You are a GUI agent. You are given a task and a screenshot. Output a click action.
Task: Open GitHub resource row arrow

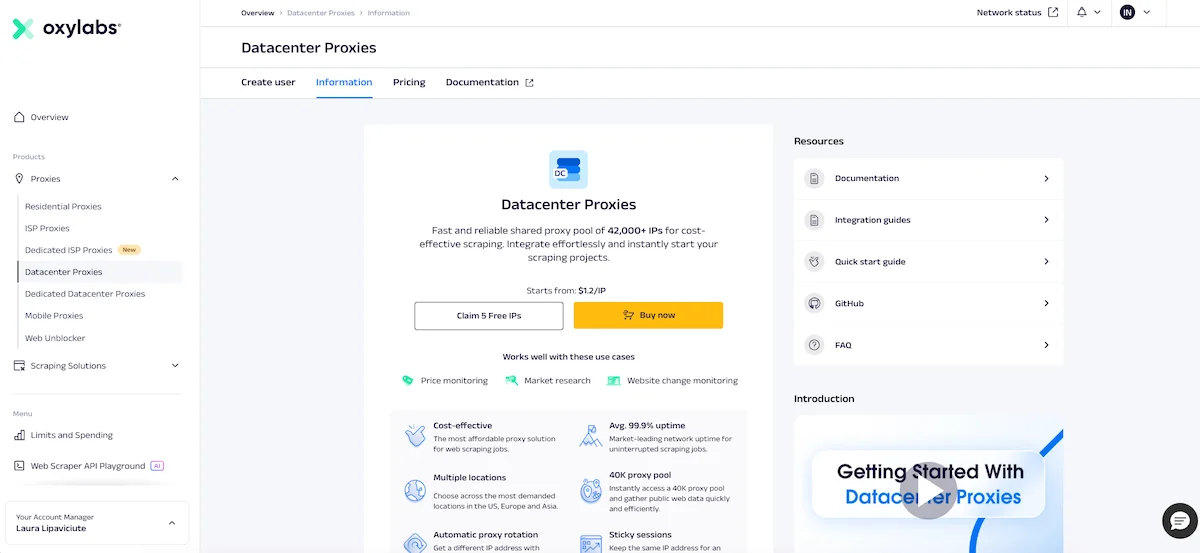(1046, 303)
